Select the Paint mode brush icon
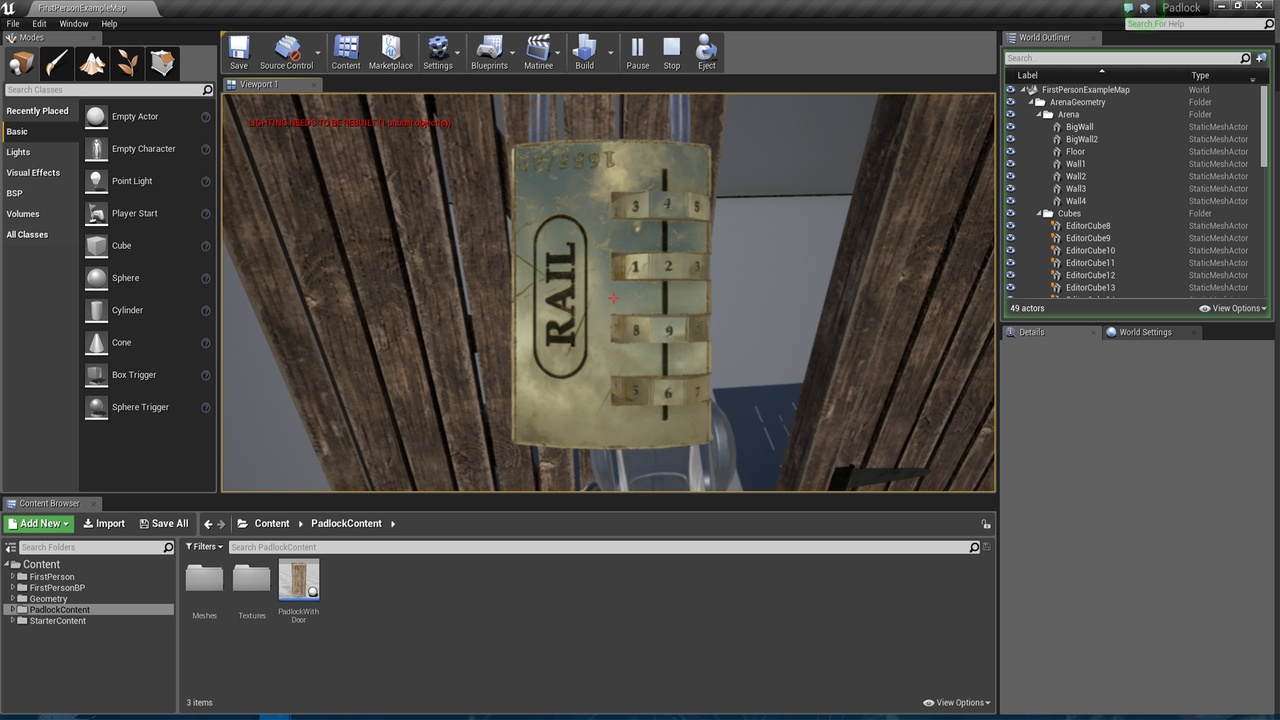The height and width of the screenshot is (720, 1280). pos(57,63)
